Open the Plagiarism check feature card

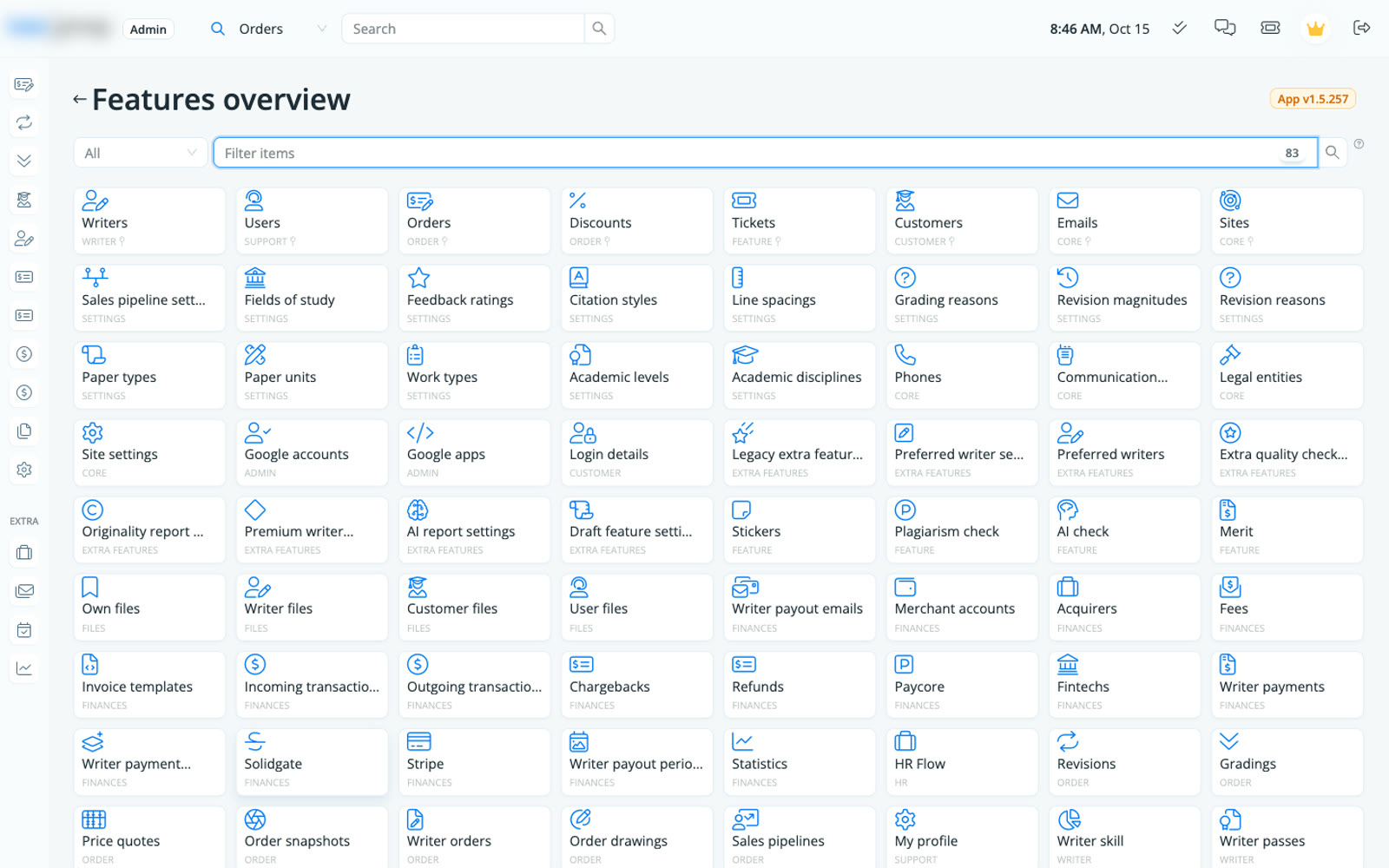pos(962,530)
